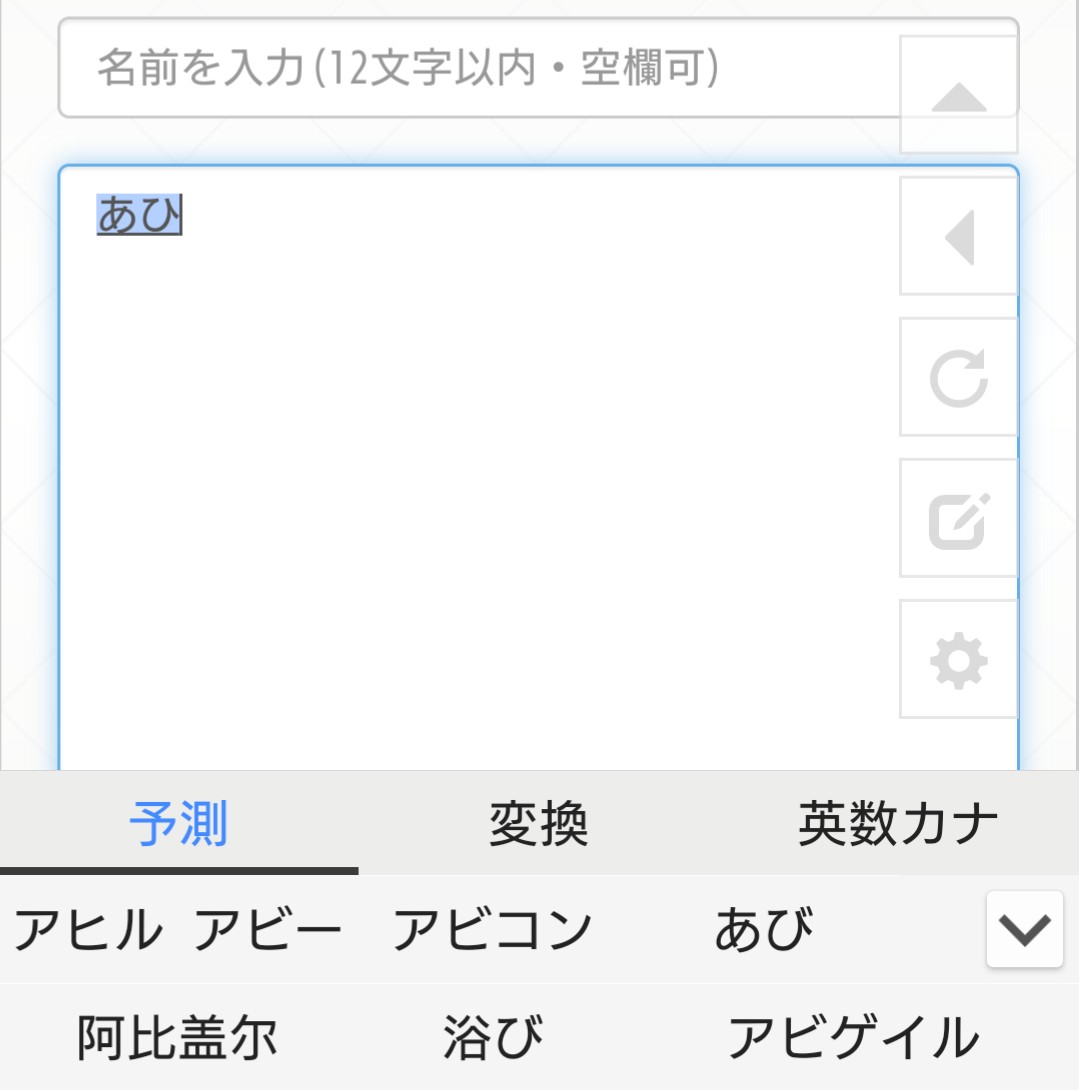This screenshot has width=1079, height=1090.
Task: Click the left-pointing back arrow icon
Action: pos(958,237)
